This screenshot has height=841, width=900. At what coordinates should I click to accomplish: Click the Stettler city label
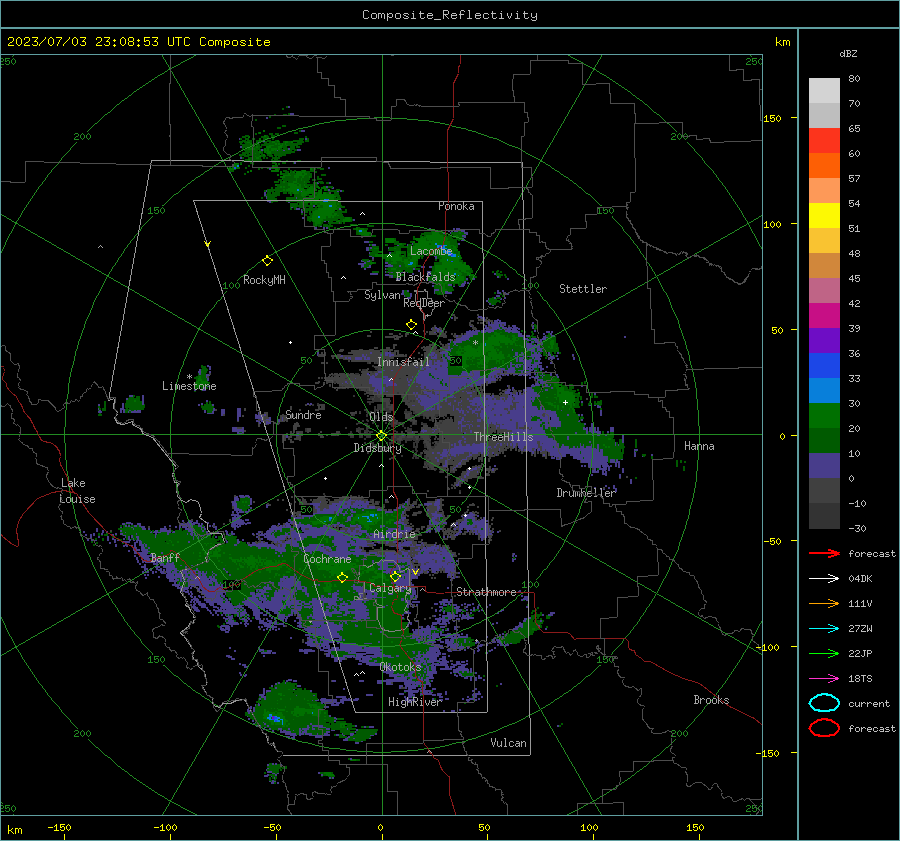(583, 289)
